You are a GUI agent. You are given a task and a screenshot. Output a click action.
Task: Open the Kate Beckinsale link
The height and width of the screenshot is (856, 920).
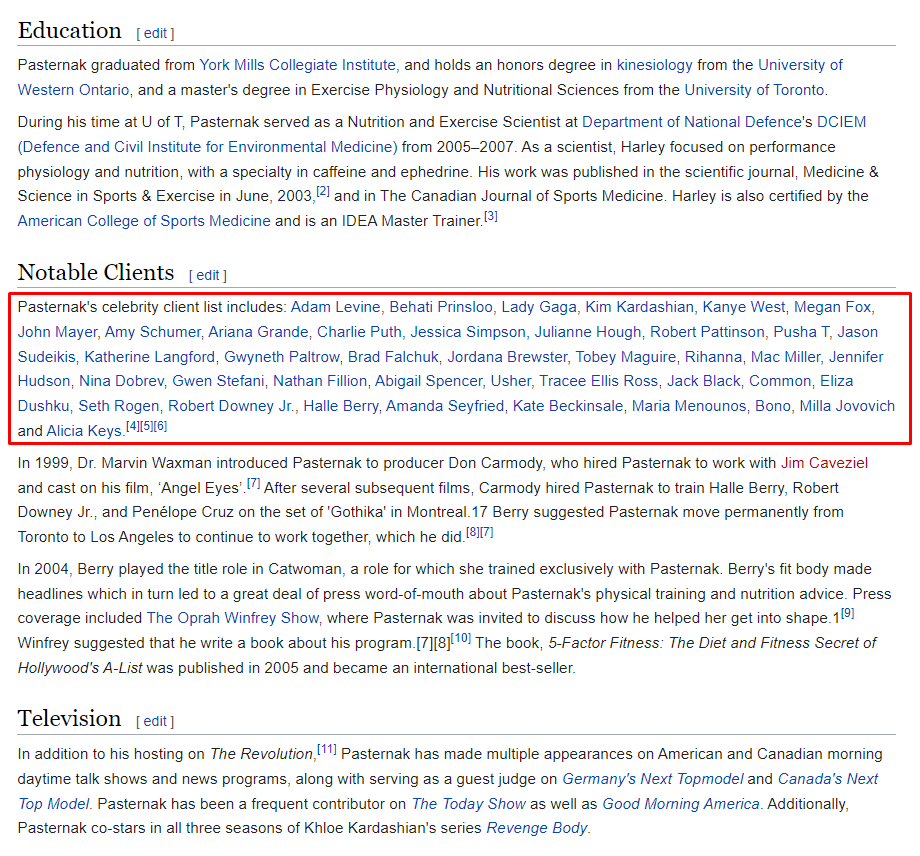[x=568, y=406]
